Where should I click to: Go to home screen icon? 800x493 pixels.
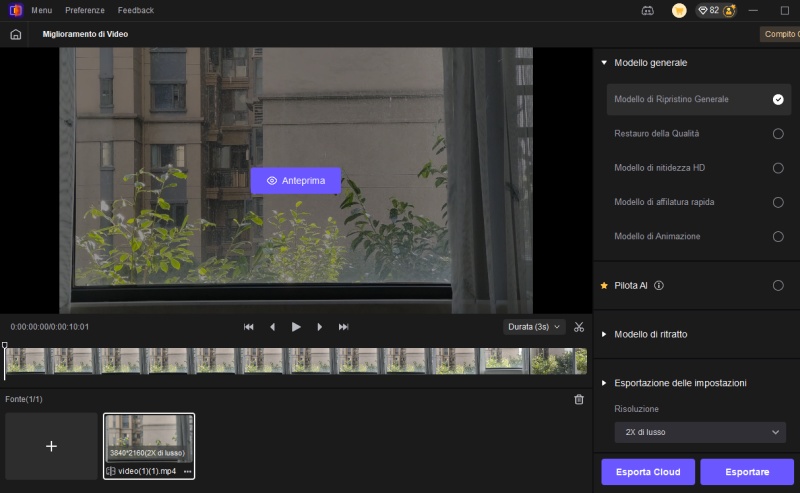(16, 34)
